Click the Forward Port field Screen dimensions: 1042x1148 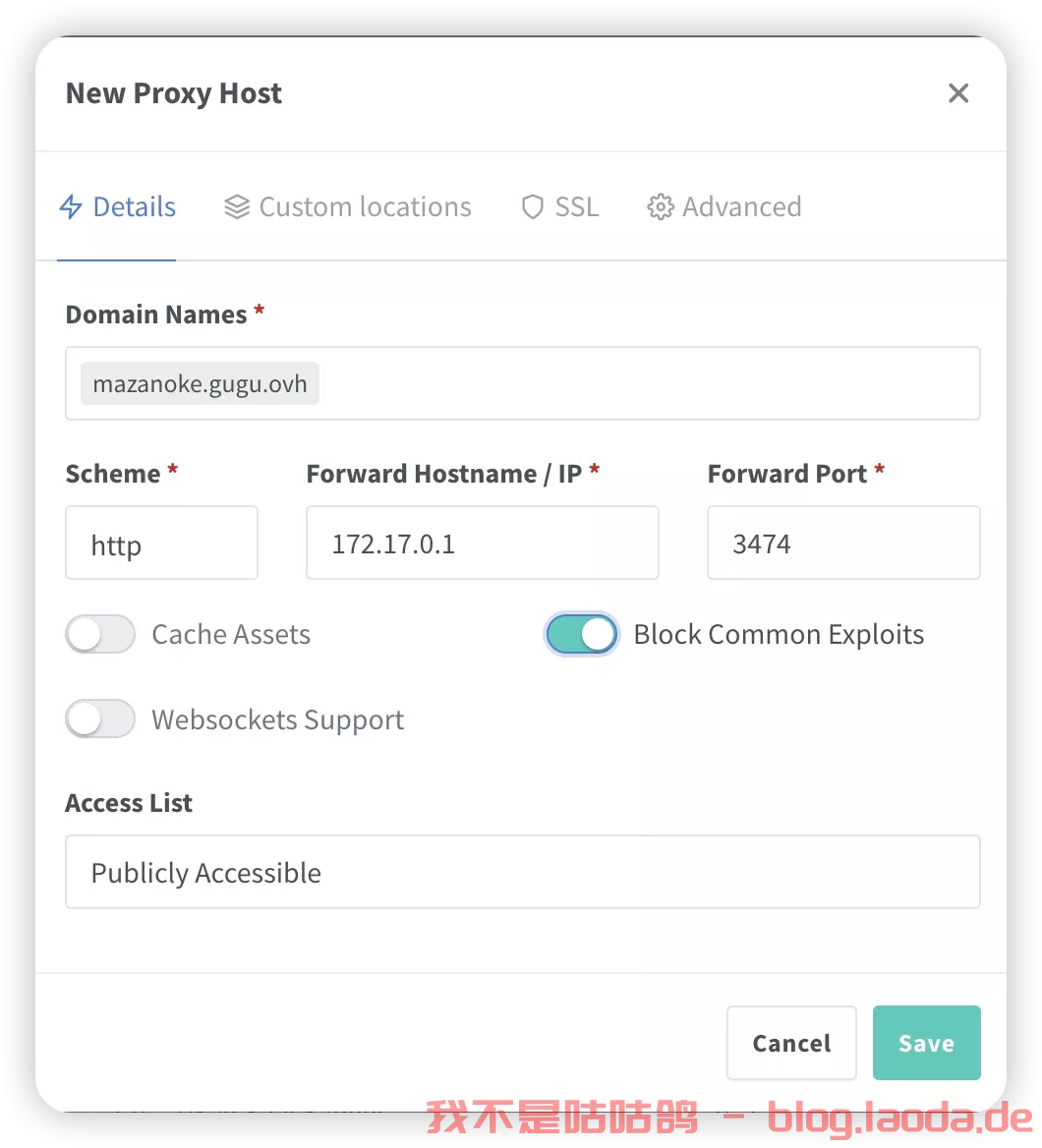click(843, 543)
